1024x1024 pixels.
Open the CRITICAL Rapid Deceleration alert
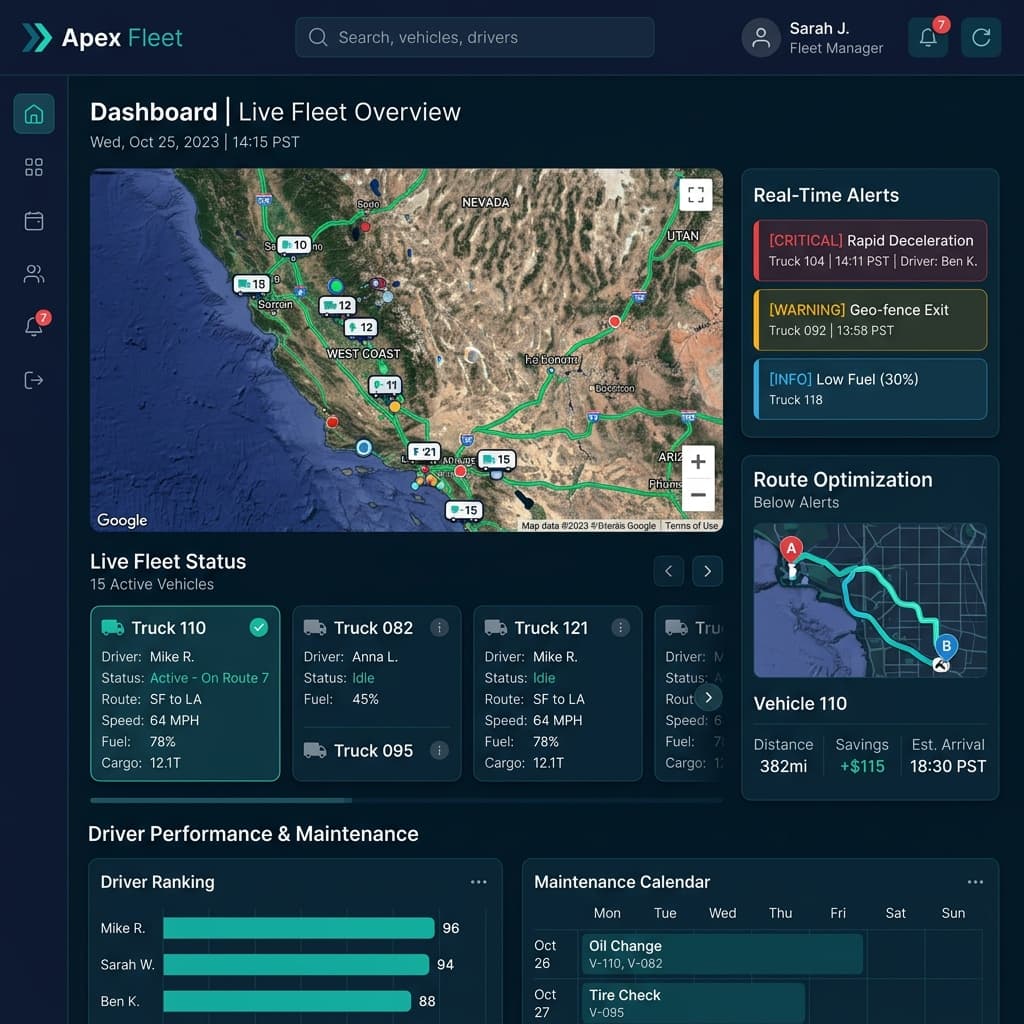click(x=870, y=251)
